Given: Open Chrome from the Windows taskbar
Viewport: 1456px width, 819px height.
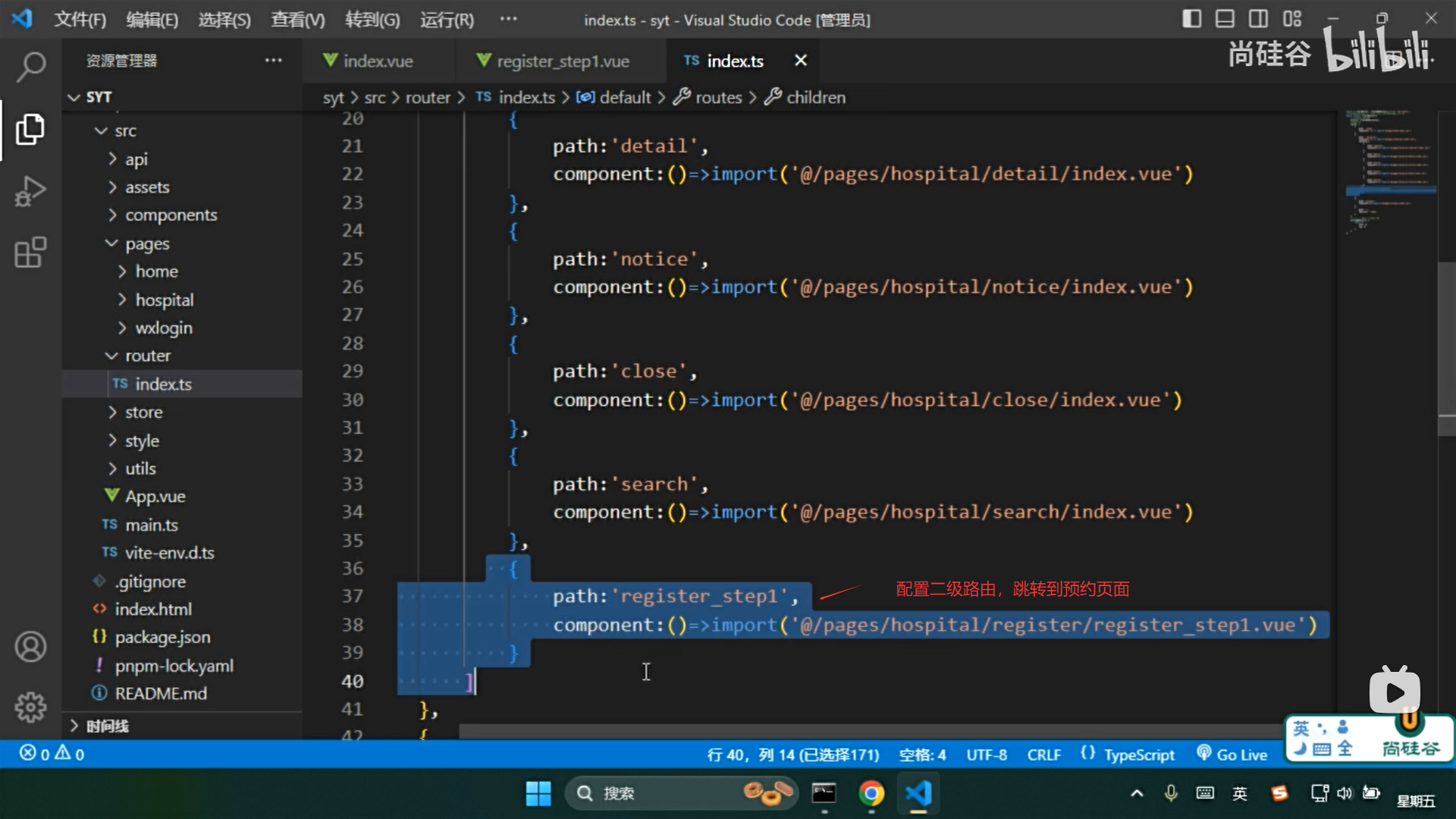Looking at the screenshot, I should (871, 793).
